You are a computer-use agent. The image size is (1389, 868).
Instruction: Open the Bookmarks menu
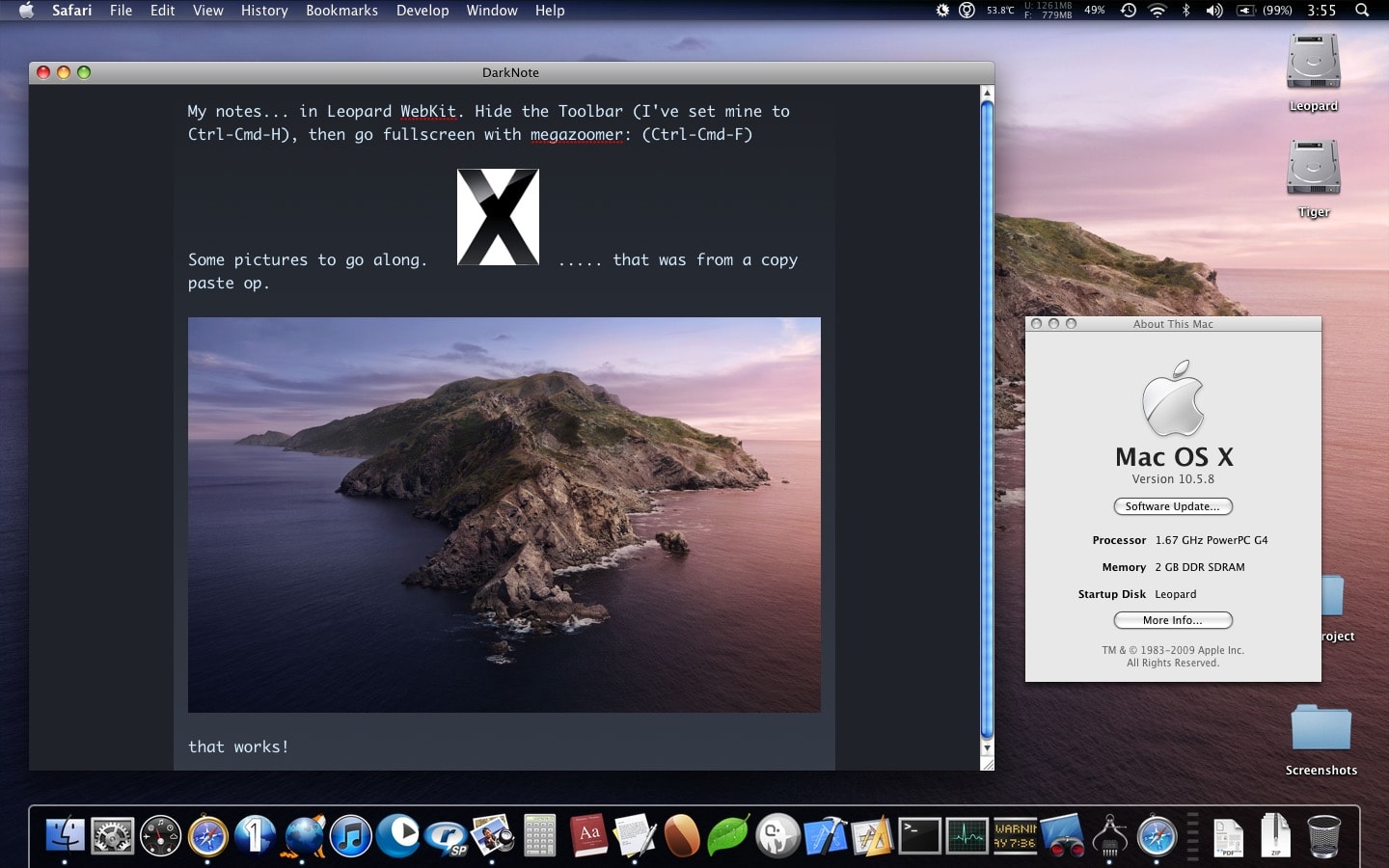(x=341, y=11)
